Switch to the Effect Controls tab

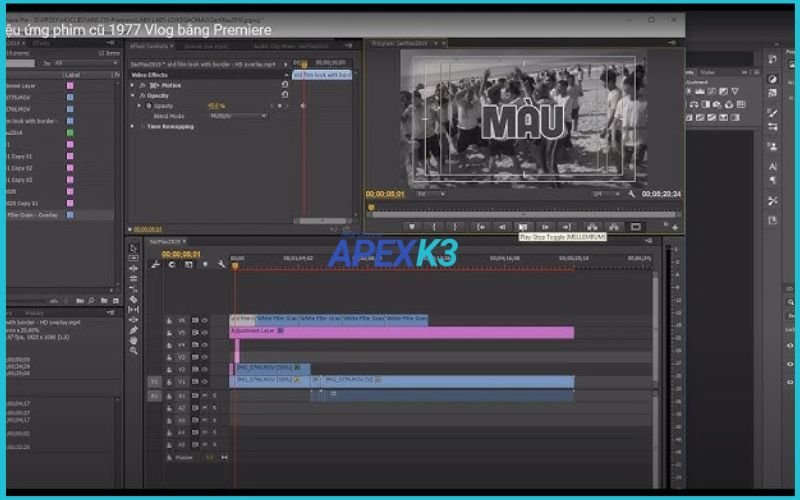point(149,46)
